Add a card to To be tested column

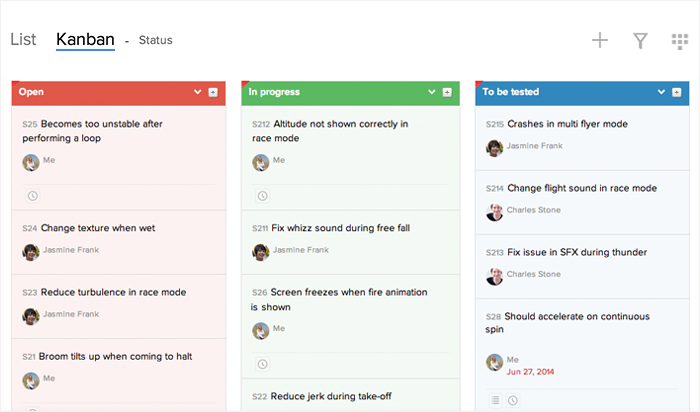(677, 92)
